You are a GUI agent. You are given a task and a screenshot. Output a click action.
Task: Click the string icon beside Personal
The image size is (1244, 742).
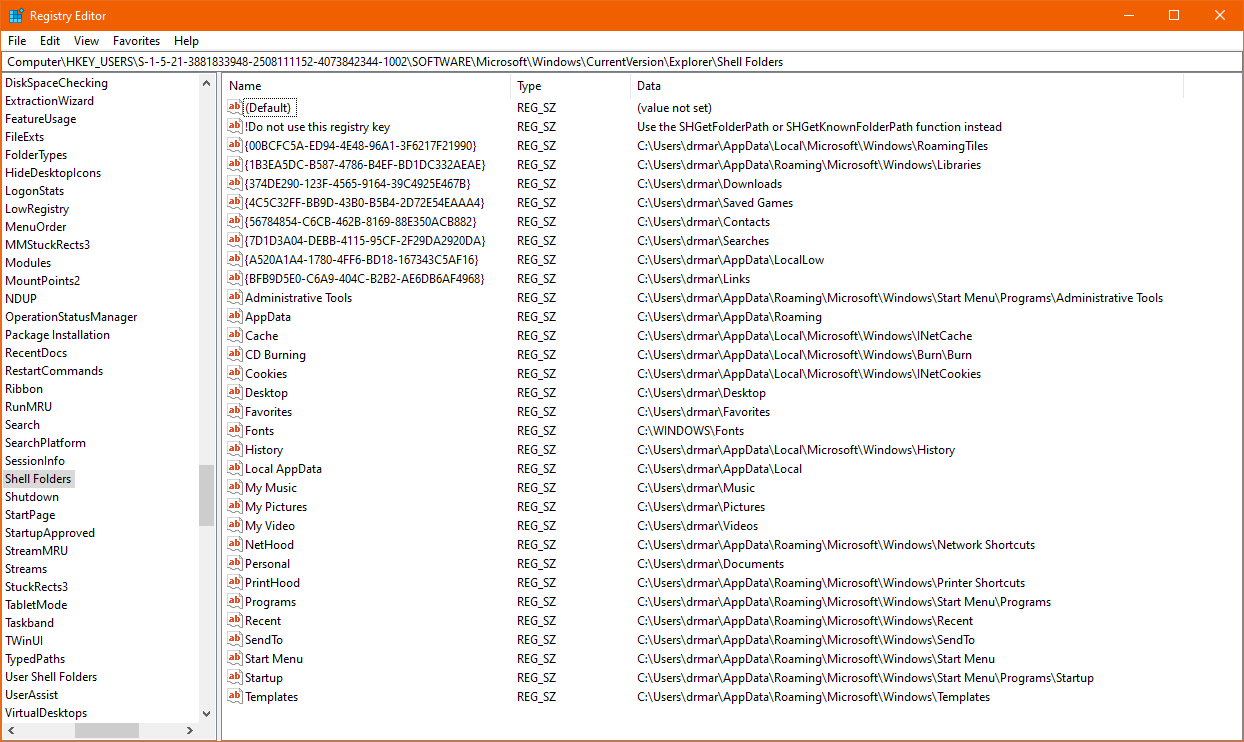click(235, 563)
